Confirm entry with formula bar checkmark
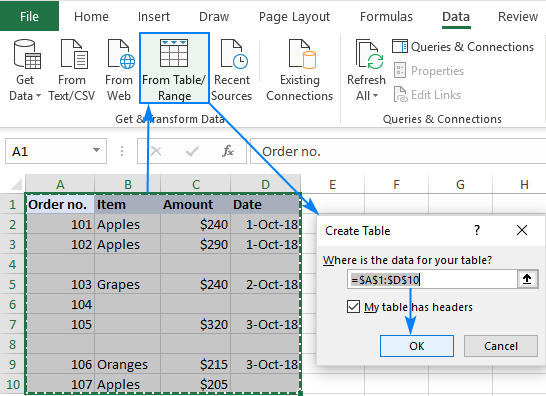The image size is (546, 396). (x=192, y=151)
